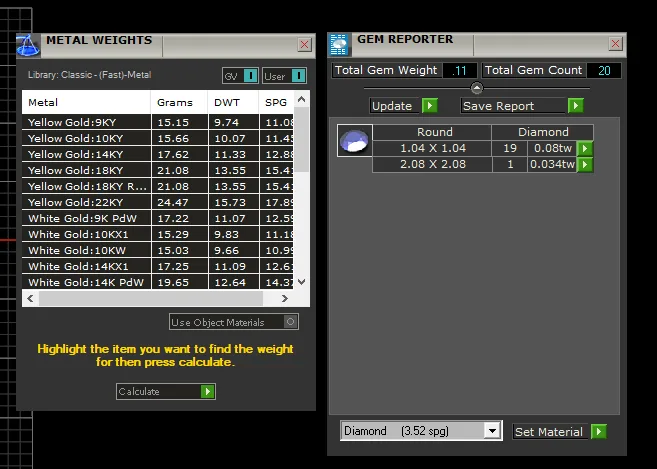Select the White Gold:10KW row
The image size is (657, 469).
click(158, 250)
